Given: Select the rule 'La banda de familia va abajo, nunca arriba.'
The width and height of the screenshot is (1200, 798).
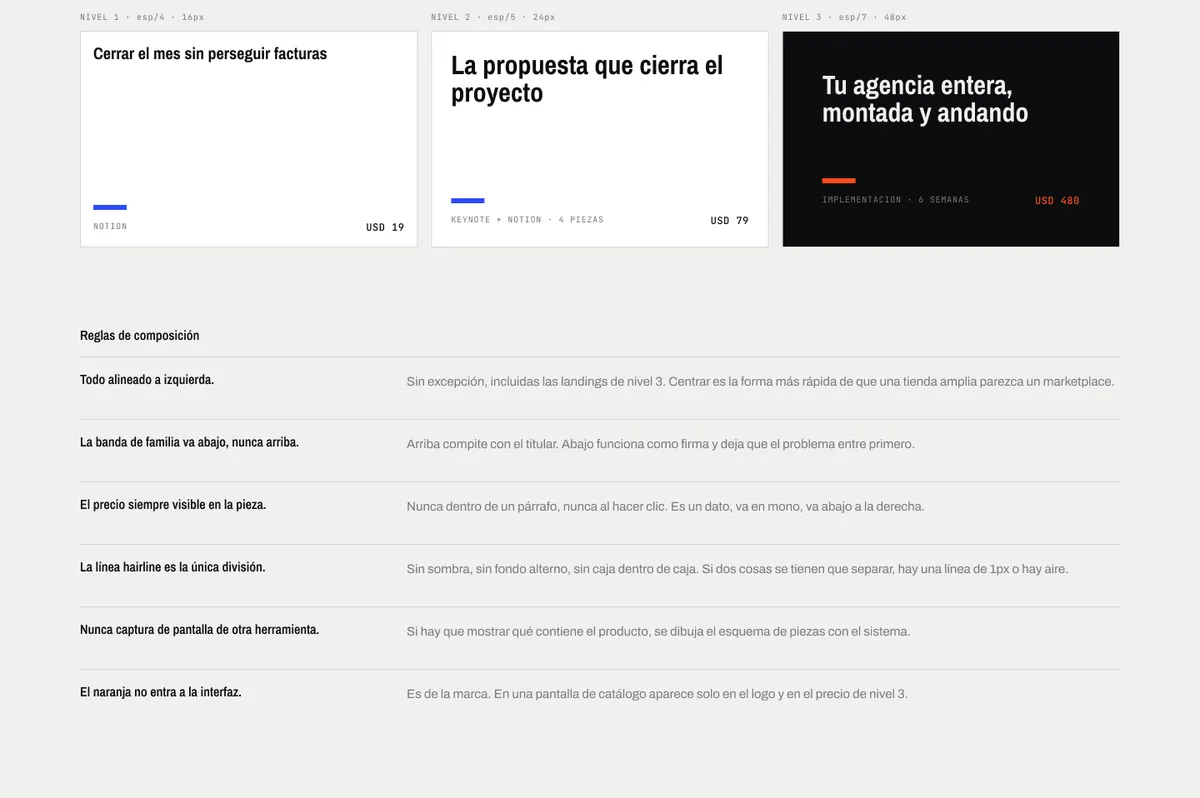Looking at the screenshot, I should coord(189,442).
